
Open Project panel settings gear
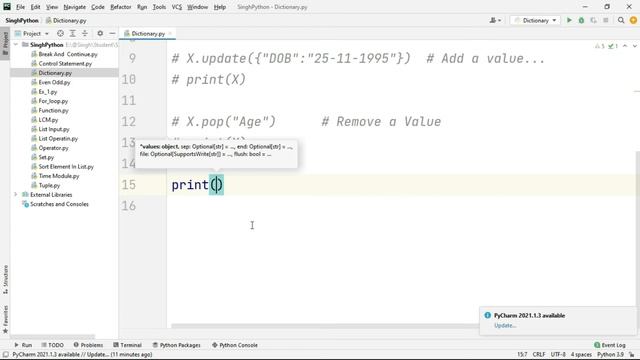100,33
